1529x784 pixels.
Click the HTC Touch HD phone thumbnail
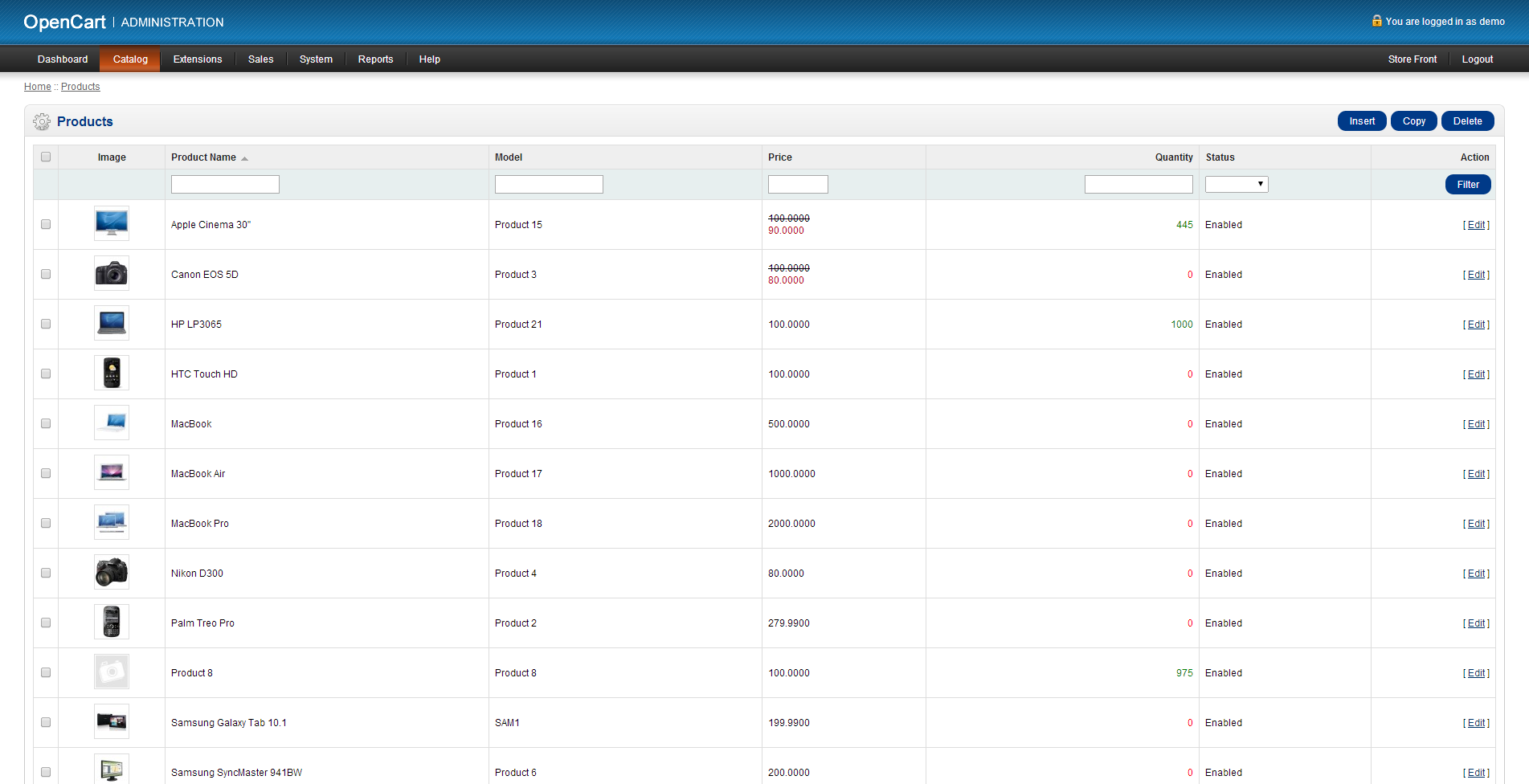(x=112, y=374)
